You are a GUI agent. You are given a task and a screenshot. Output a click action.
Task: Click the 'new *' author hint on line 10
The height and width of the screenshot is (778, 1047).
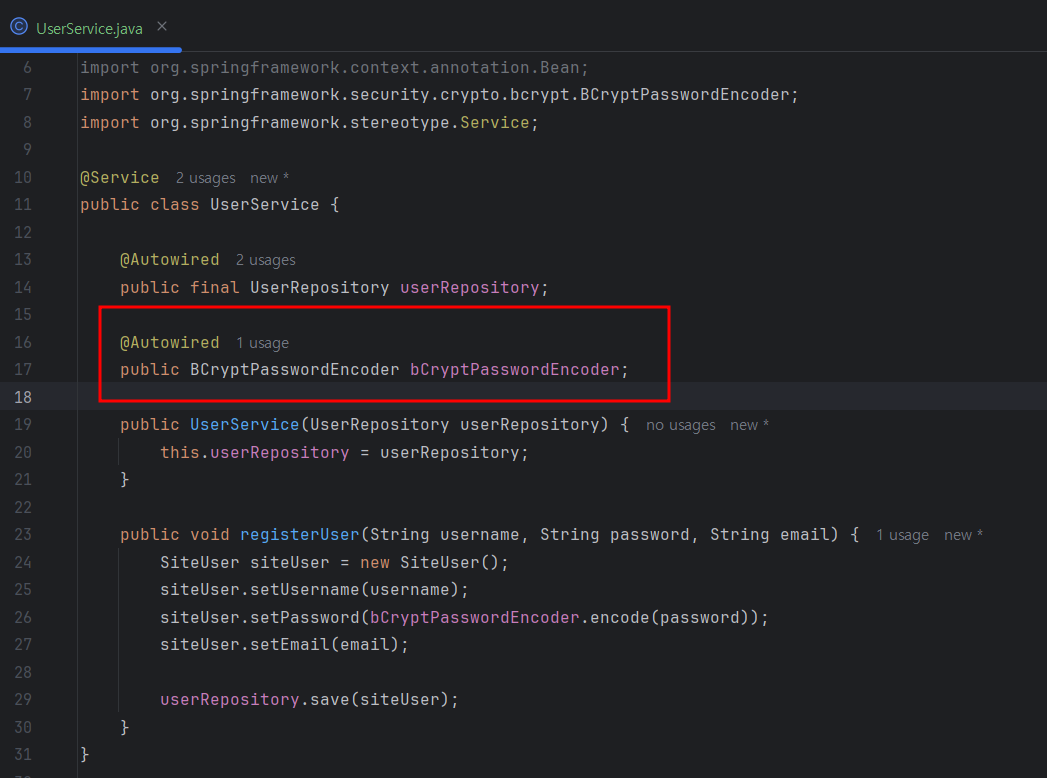pyautogui.click(x=269, y=178)
